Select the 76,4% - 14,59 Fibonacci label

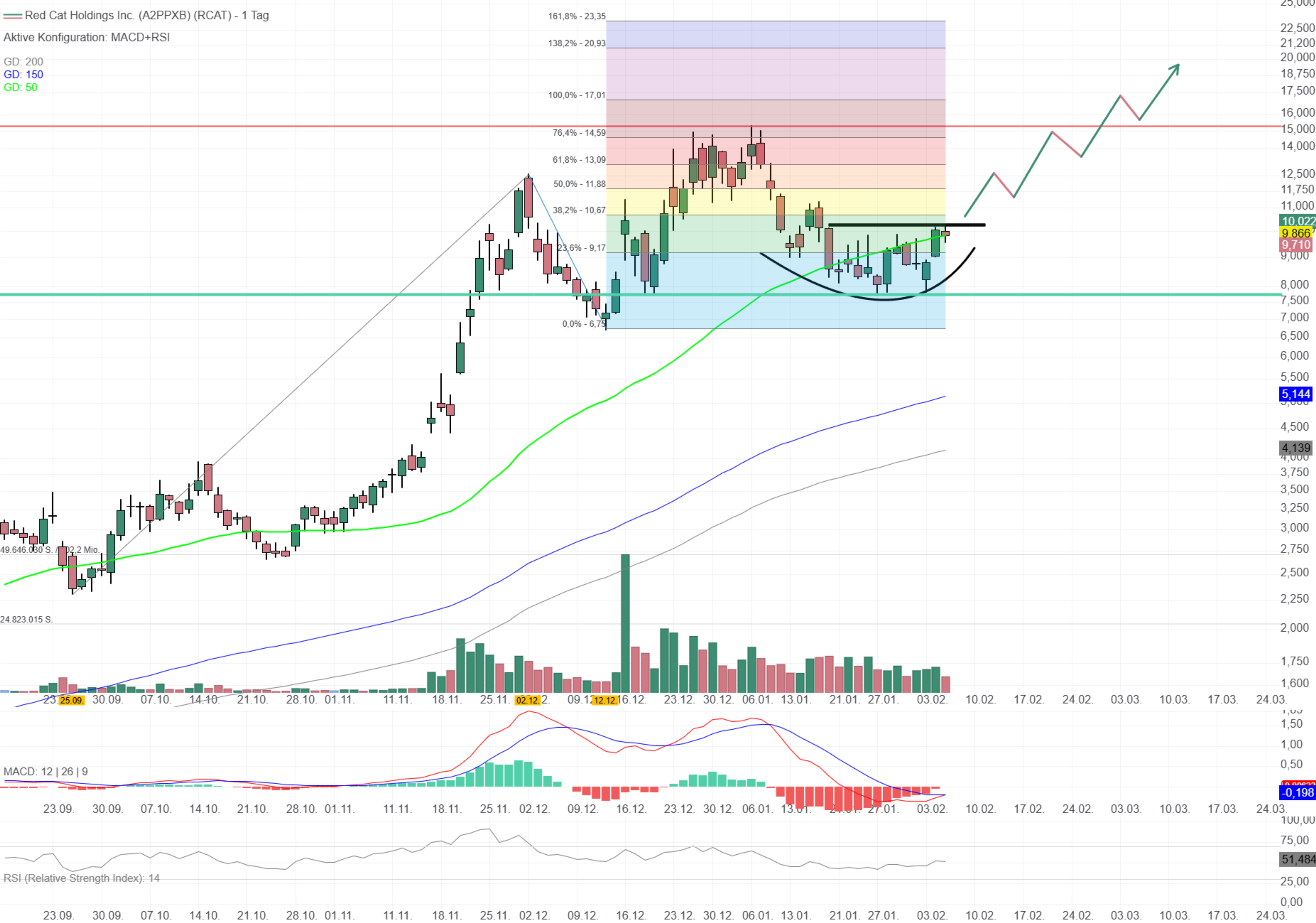click(579, 133)
